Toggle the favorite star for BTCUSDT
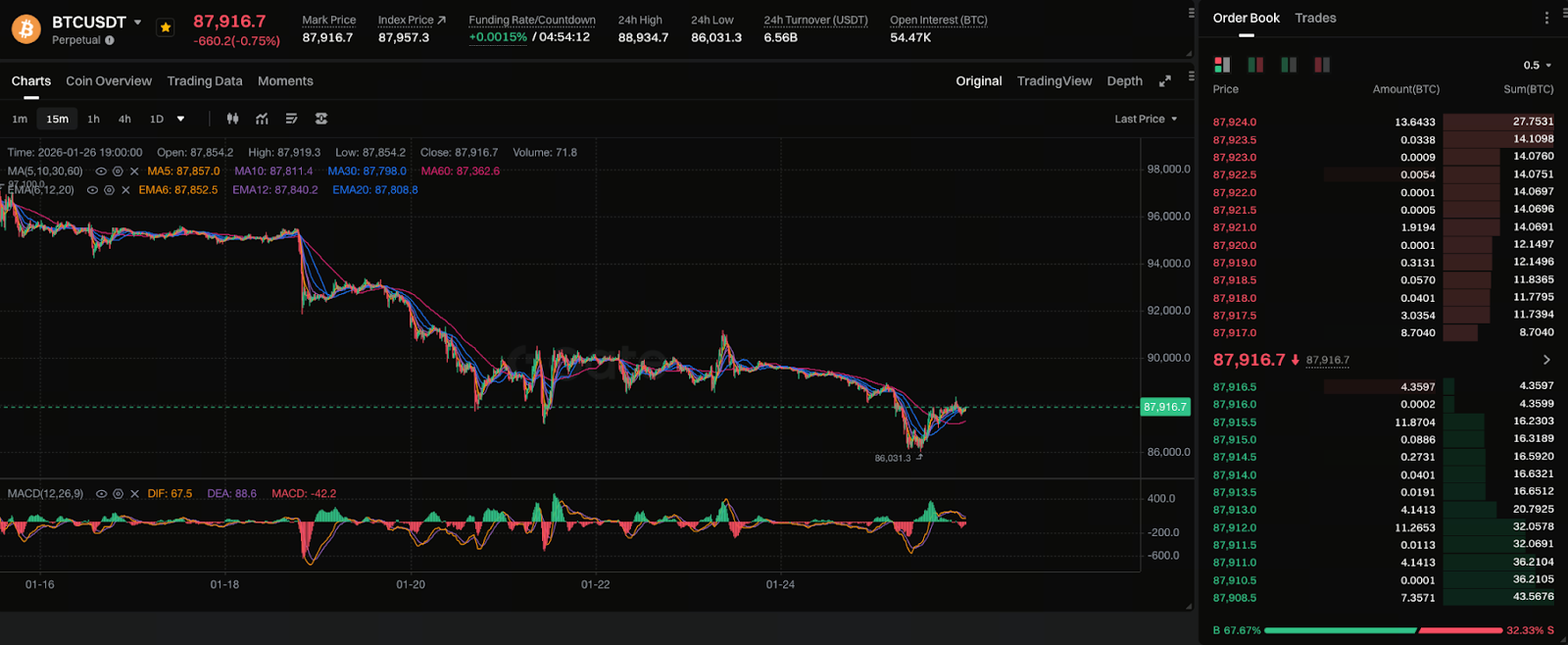Viewport: 1568px width, 645px height. [x=166, y=27]
